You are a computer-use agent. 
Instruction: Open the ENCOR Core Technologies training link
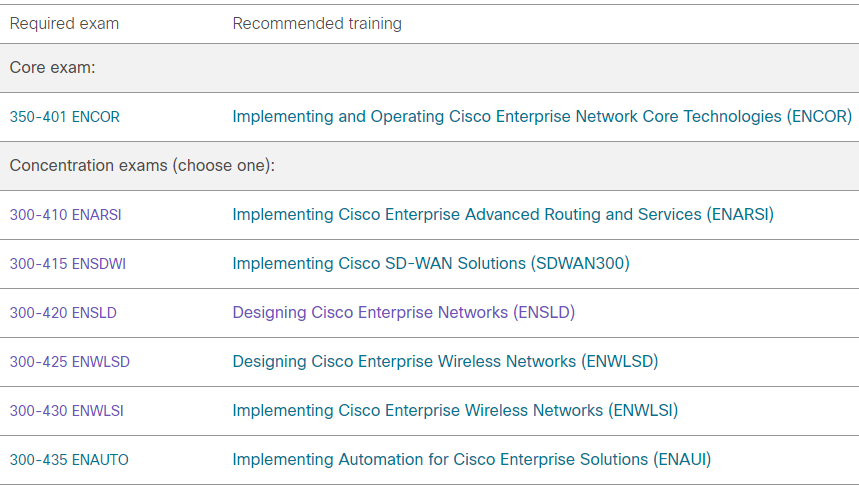(x=541, y=117)
